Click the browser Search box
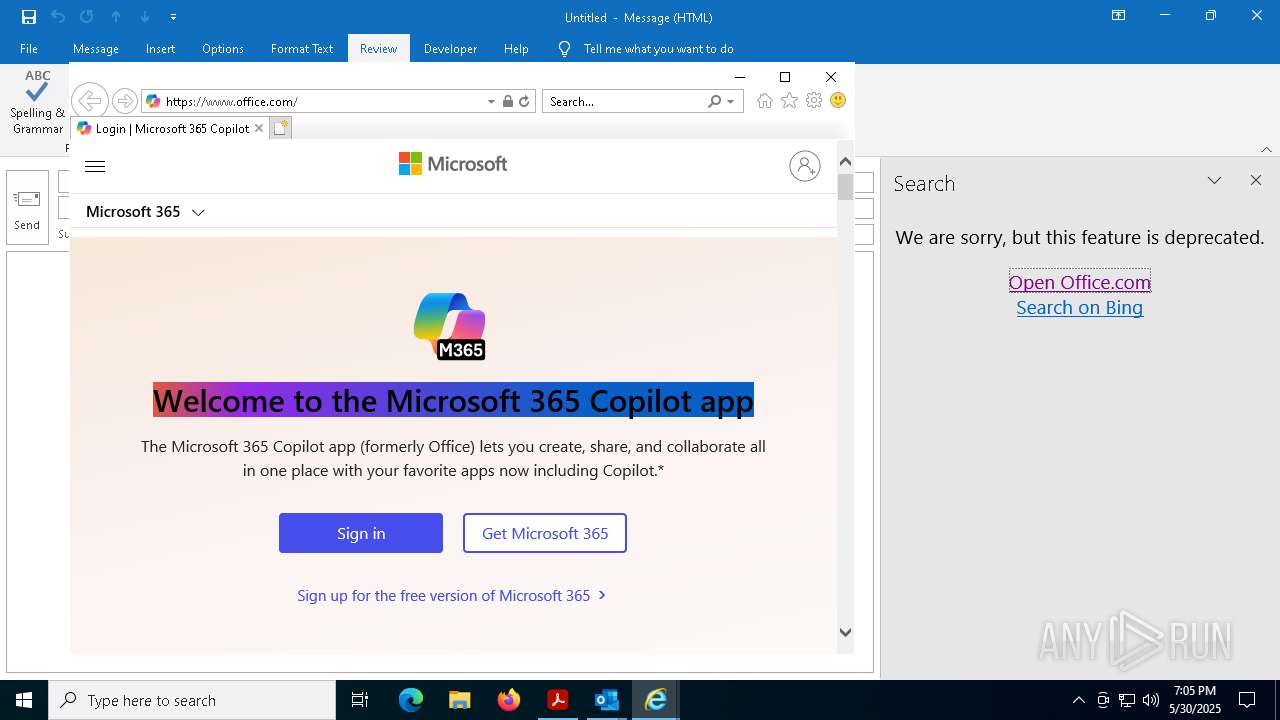The image size is (1280, 720). point(624,101)
